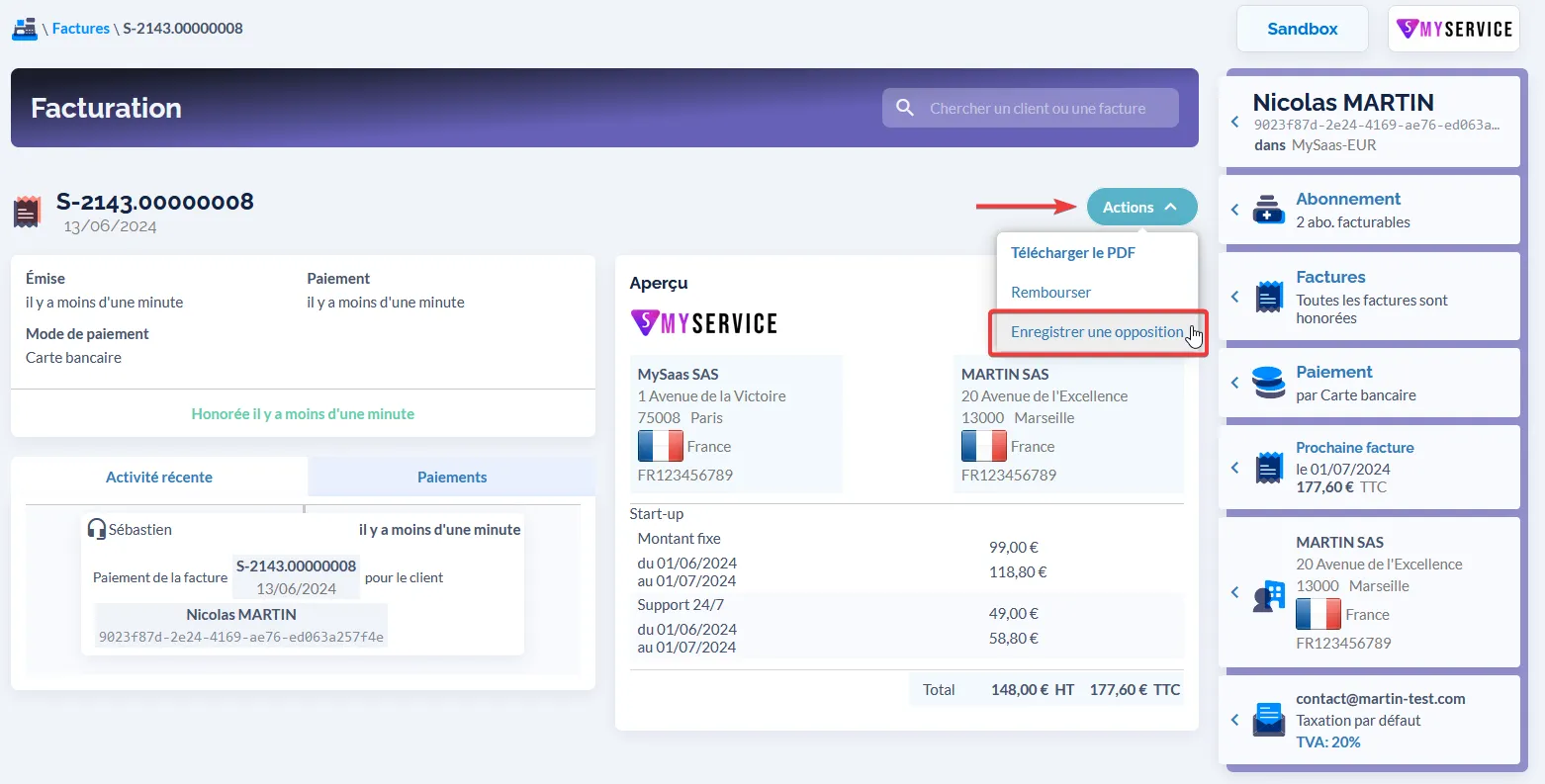Click the French flag in the sidebar address card
1545x784 pixels.
tap(1318, 614)
